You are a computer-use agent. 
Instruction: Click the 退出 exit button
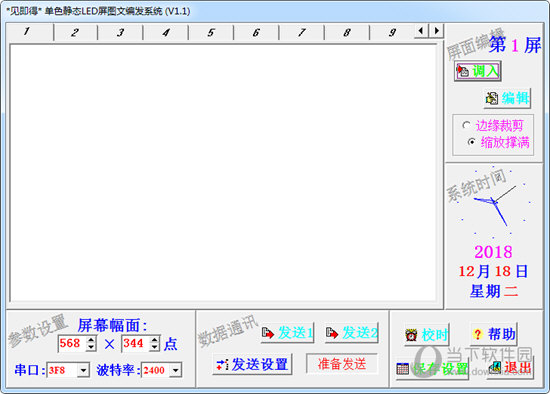coord(510,368)
